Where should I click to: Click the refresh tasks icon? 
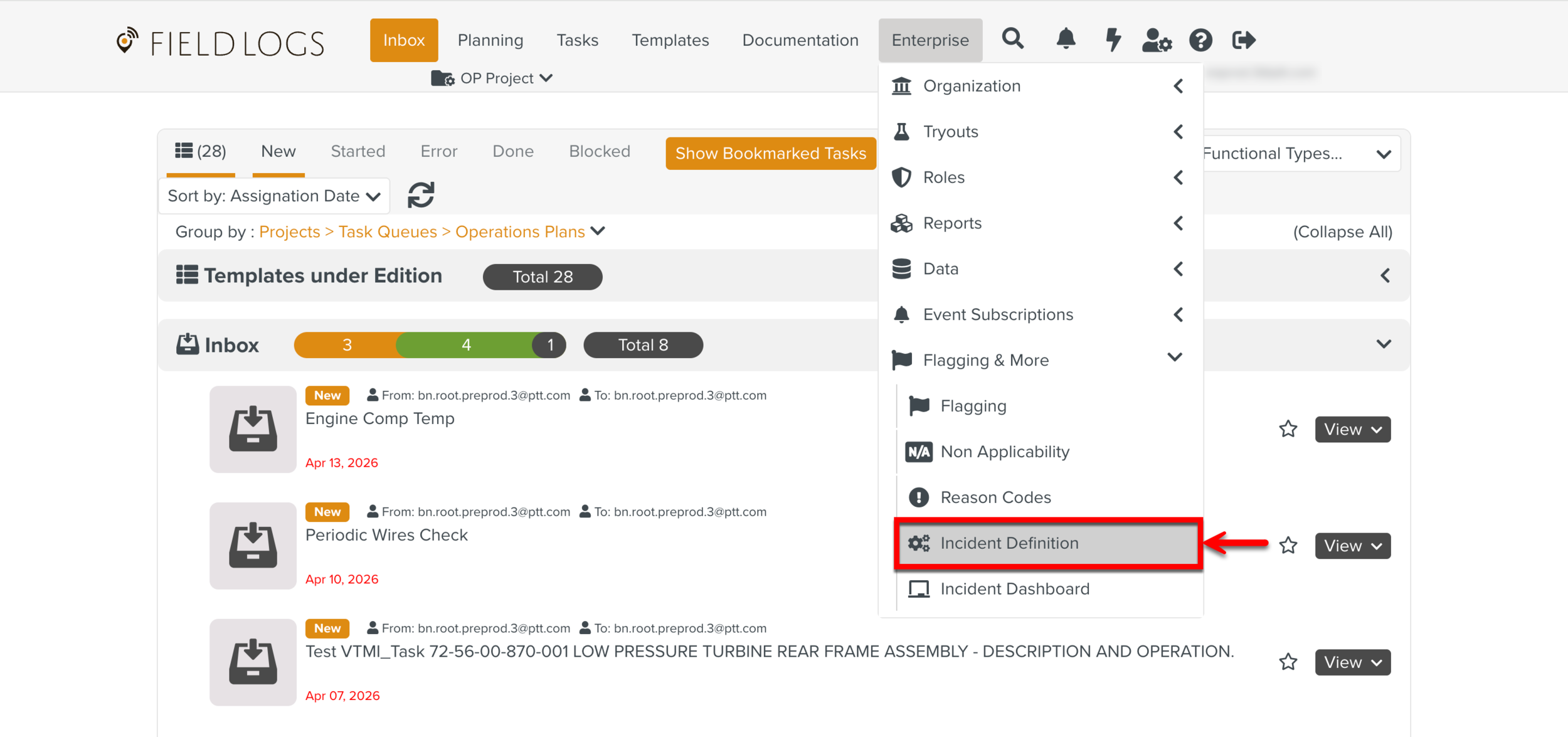421,195
